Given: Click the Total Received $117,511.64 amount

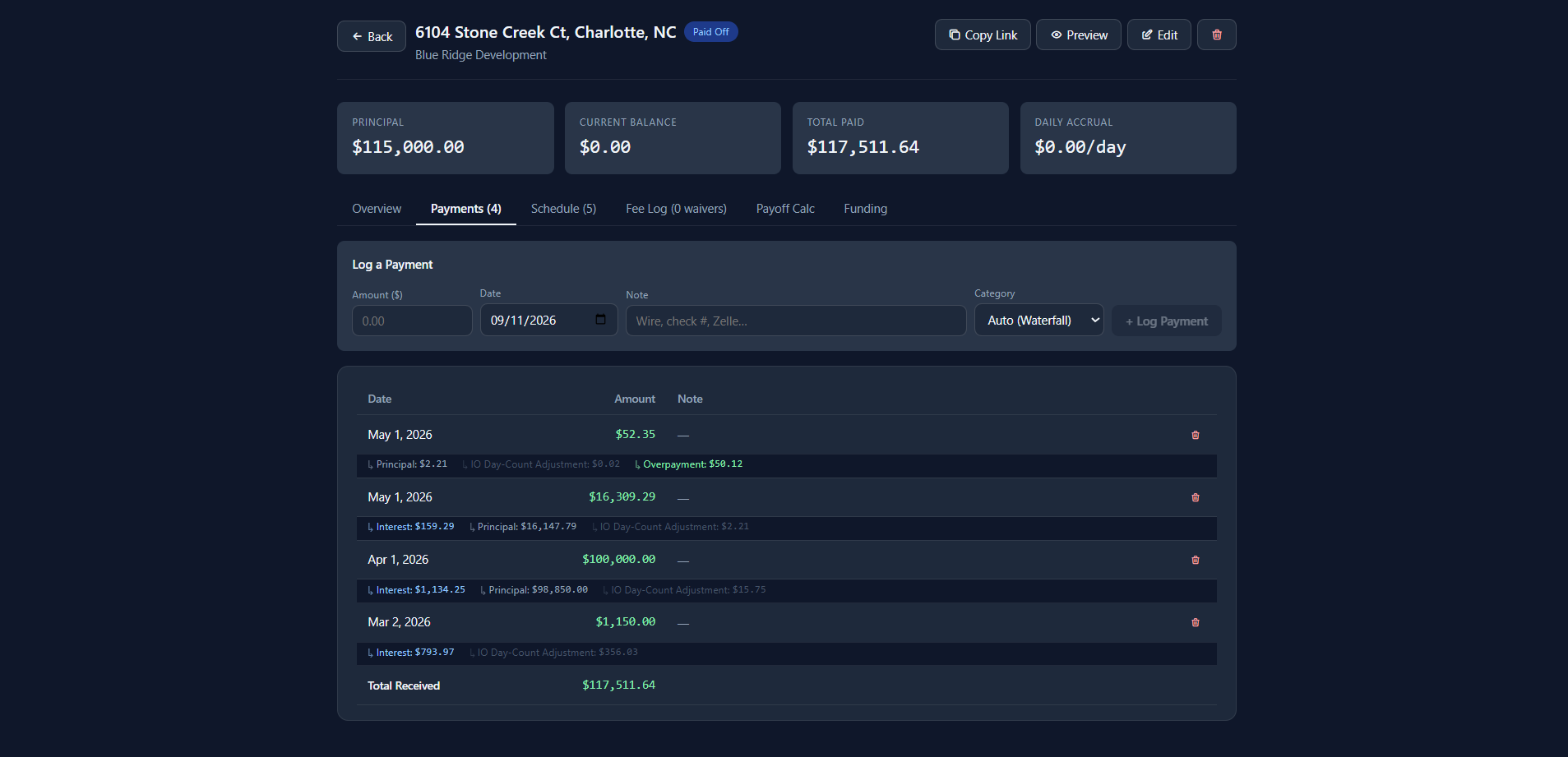Looking at the screenshot, I should click(618, 685).
